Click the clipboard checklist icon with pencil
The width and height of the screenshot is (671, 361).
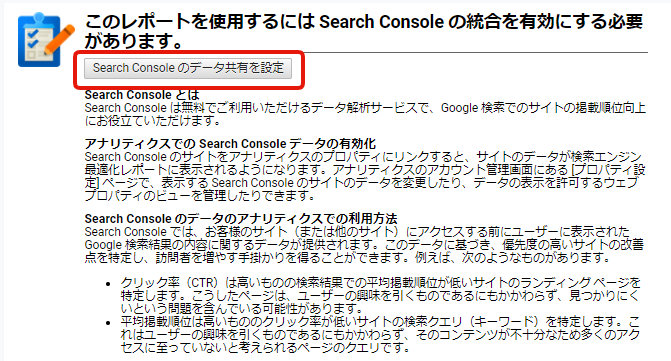point(46,40)
